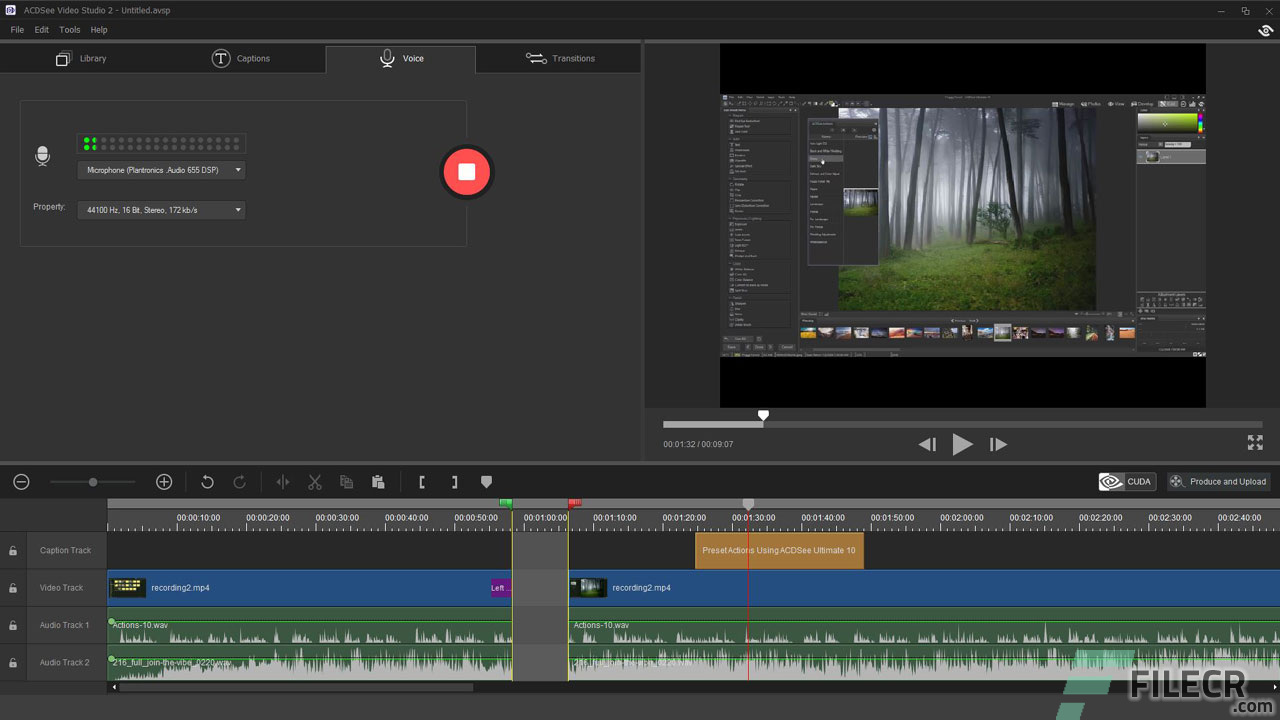The width and height of the screenshot is (1280, 720).
Task: Enter fullscreen preview mode
Action: coord(1255,443)
